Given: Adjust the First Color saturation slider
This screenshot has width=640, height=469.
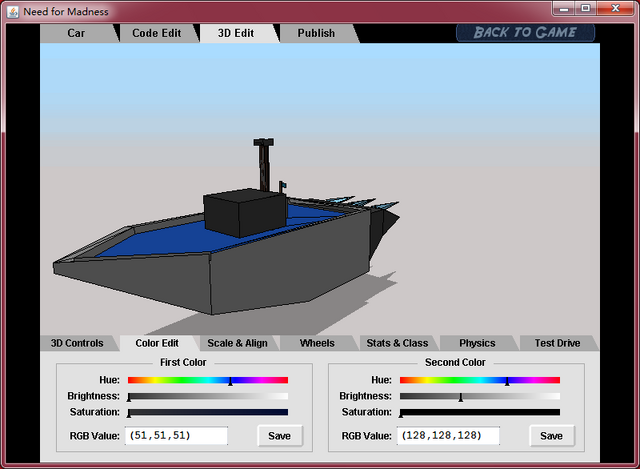Looking at the screenshot, I should tap(208, 412).
